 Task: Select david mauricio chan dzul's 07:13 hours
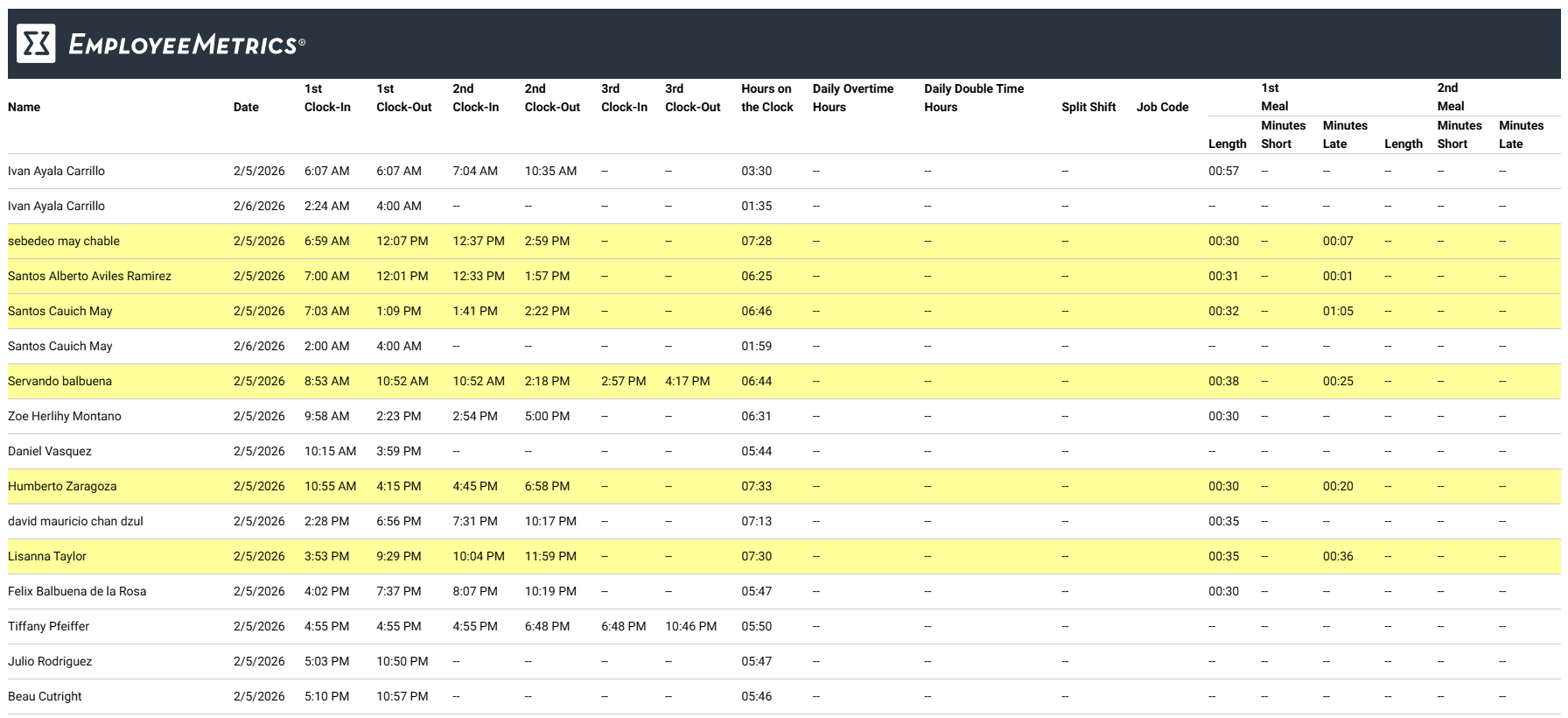point(756,521)
